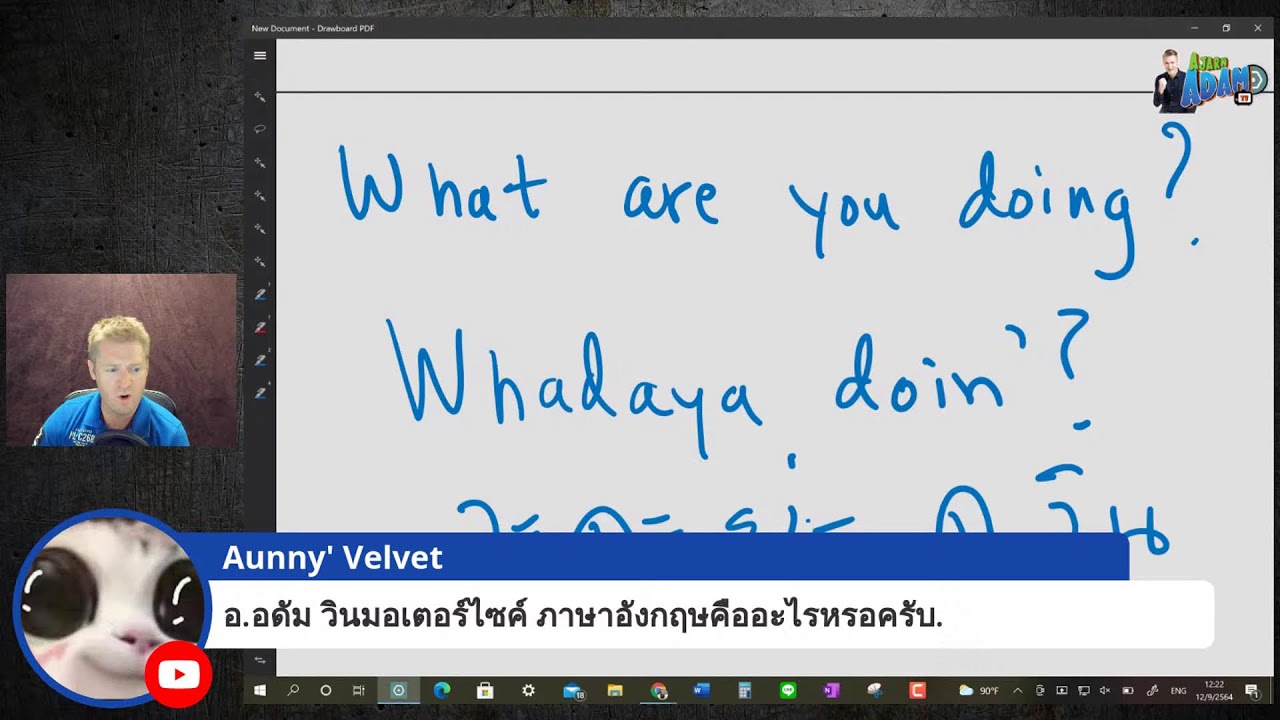Open Task View on the taskbar
The height and width of the screenshot is (720, 1280).
[358, 690]
